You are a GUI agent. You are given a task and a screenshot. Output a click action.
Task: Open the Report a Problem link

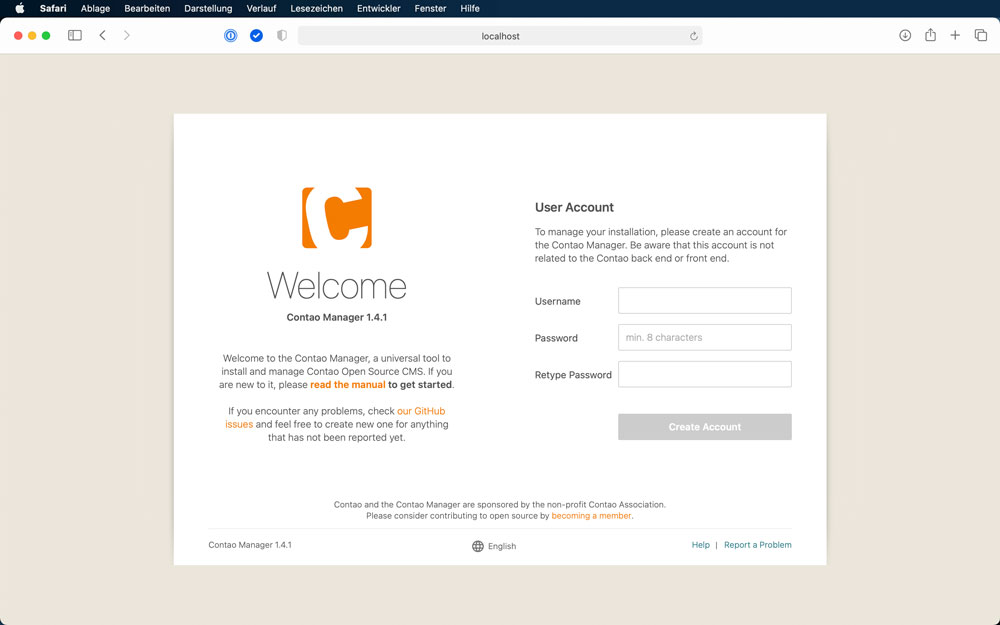point(758,545)
